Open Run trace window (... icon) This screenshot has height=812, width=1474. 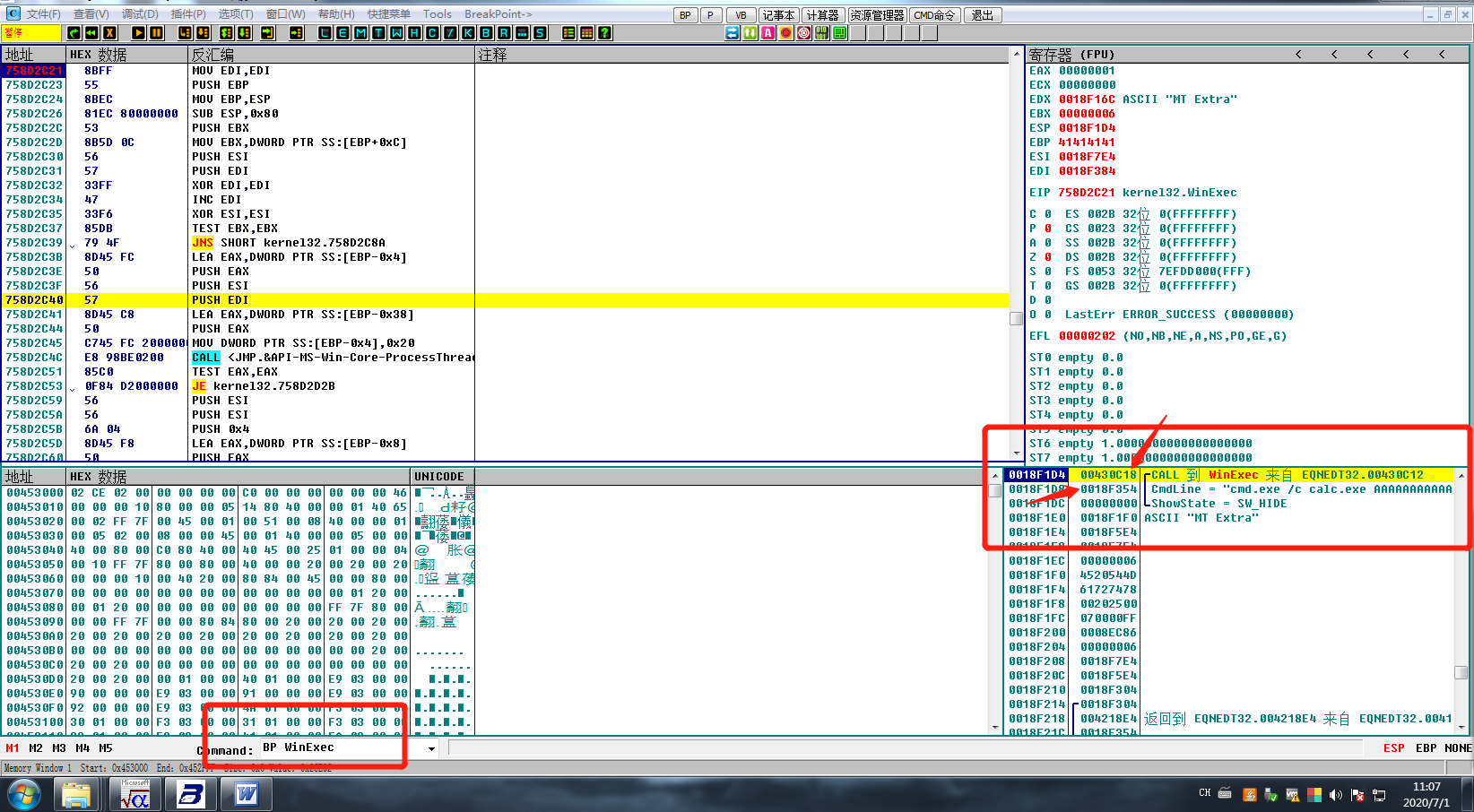point(522,32)
